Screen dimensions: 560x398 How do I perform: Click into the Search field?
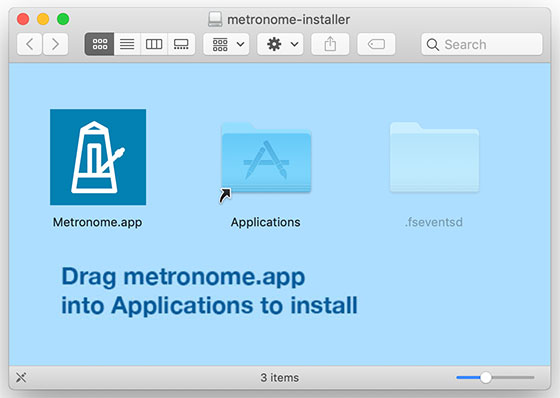(x=482, y=44)
